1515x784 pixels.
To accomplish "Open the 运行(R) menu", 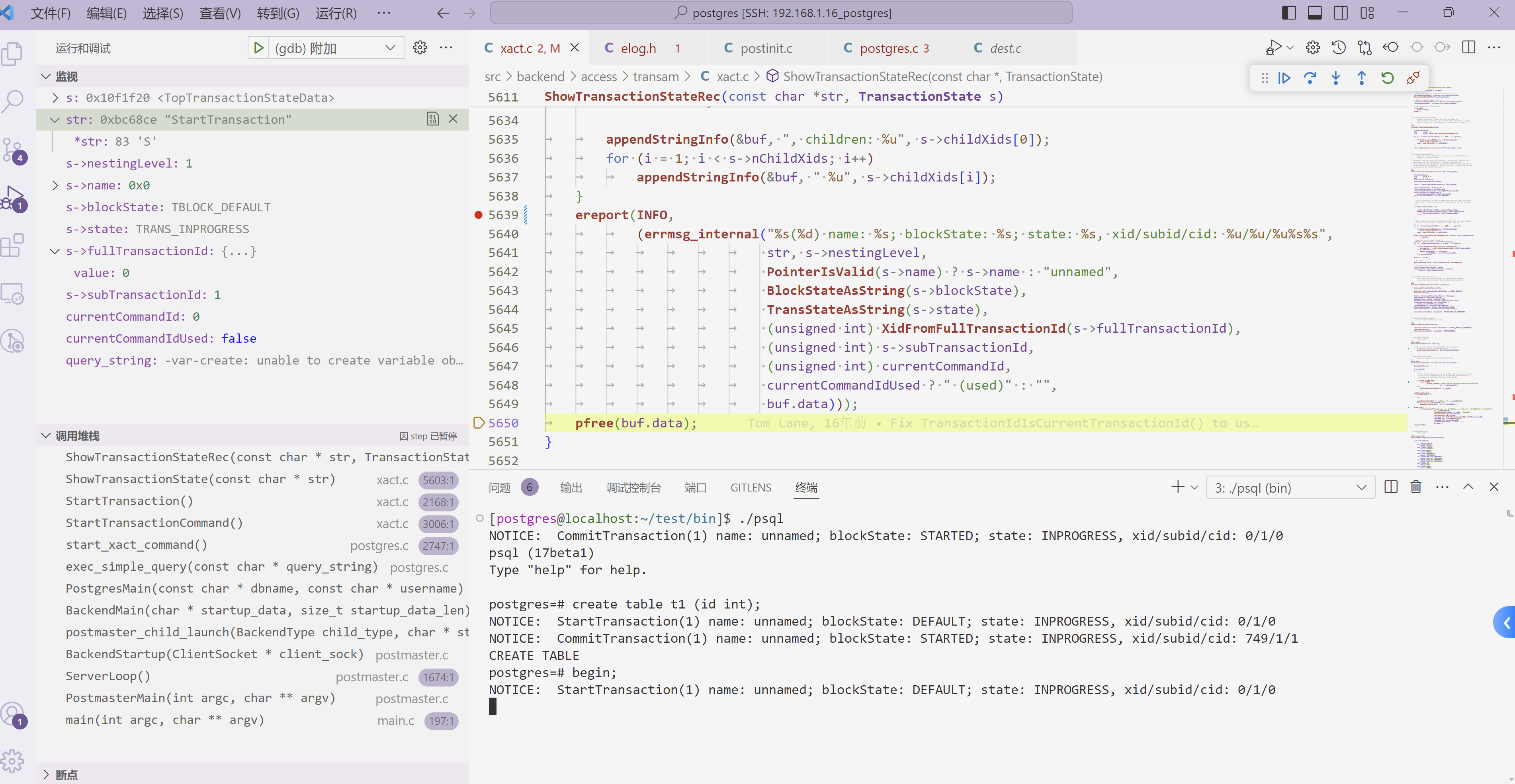I will click(x=336, y=13).
